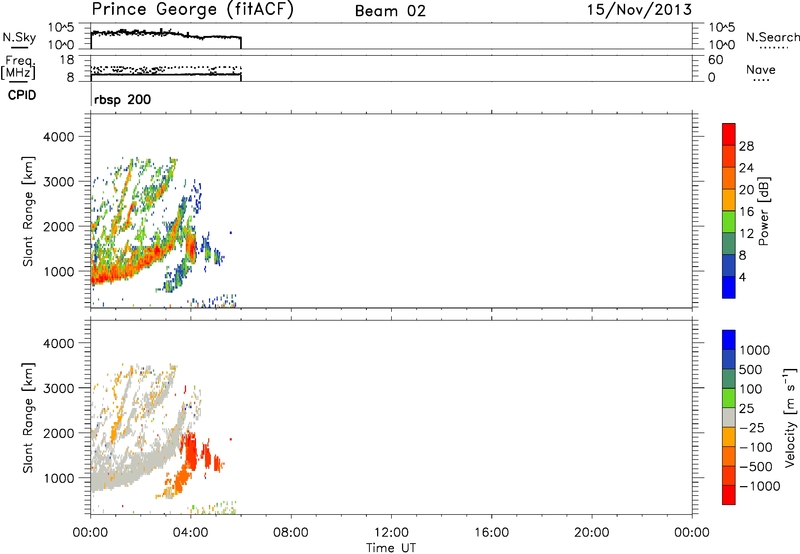Click the date 15/Nov/2013
The width and height of the screenshot is (800, 554).
(639, 9)
